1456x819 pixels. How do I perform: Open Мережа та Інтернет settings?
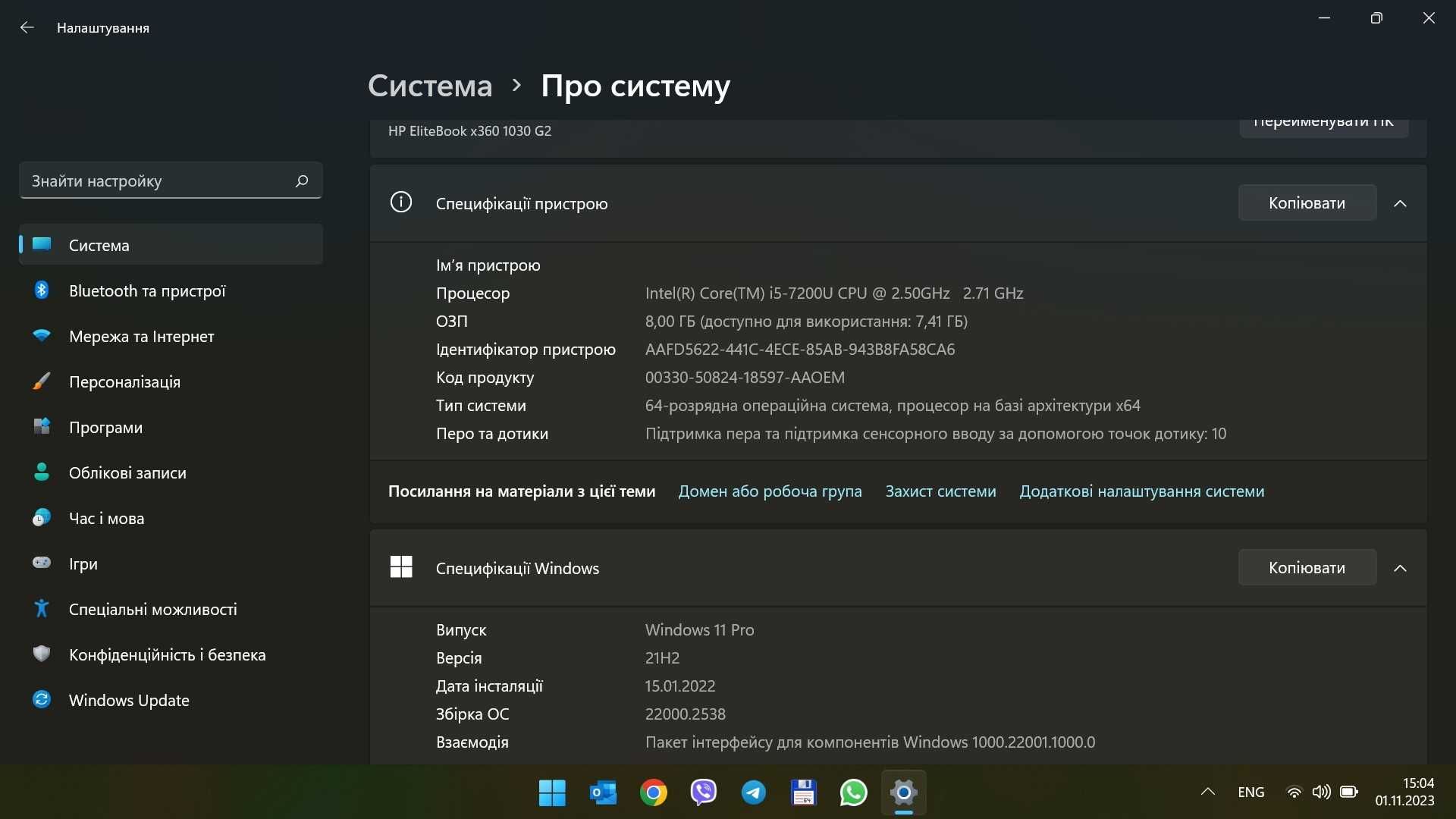coord(171,336)
